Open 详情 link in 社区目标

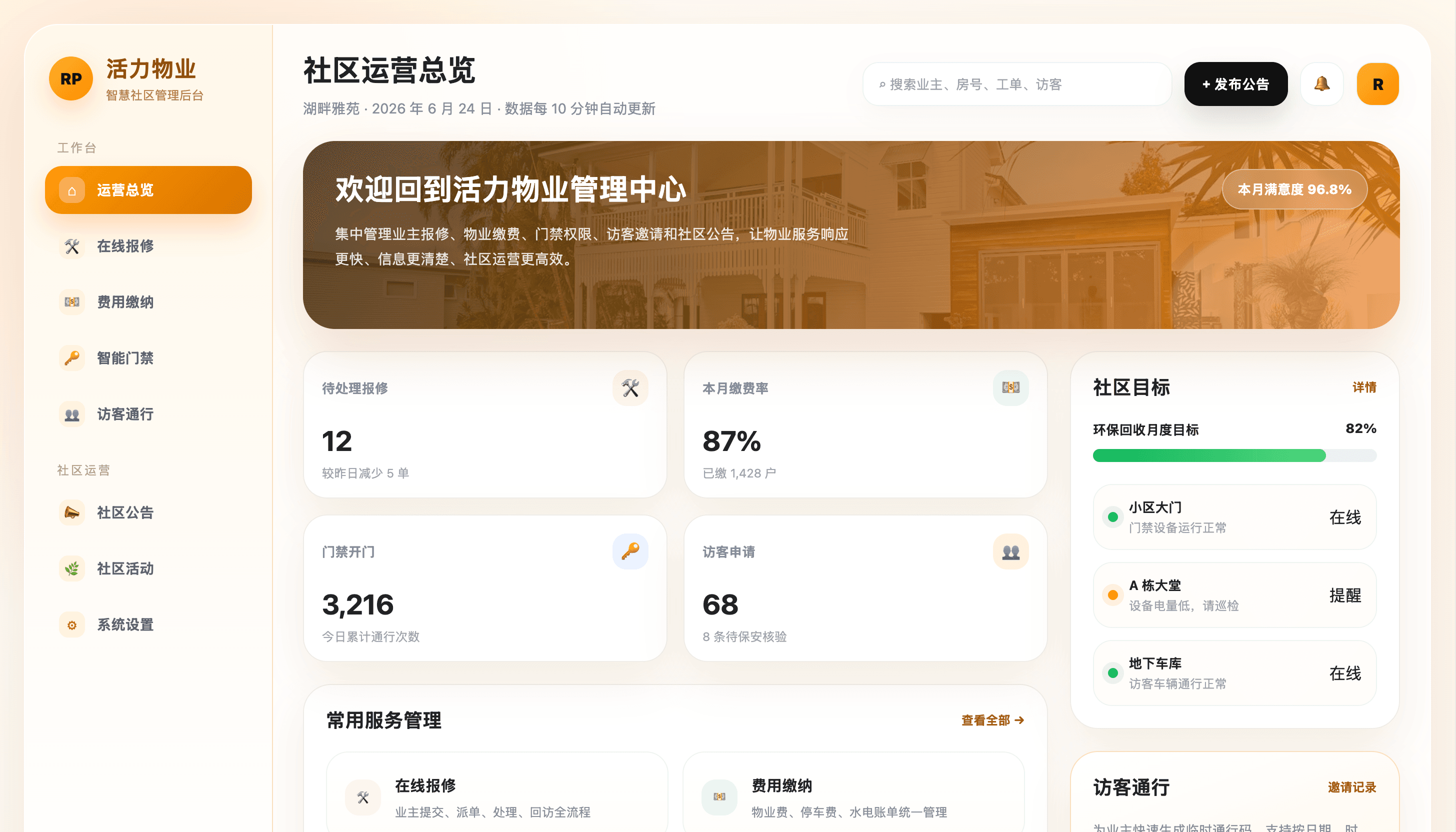coord(1364,387)
